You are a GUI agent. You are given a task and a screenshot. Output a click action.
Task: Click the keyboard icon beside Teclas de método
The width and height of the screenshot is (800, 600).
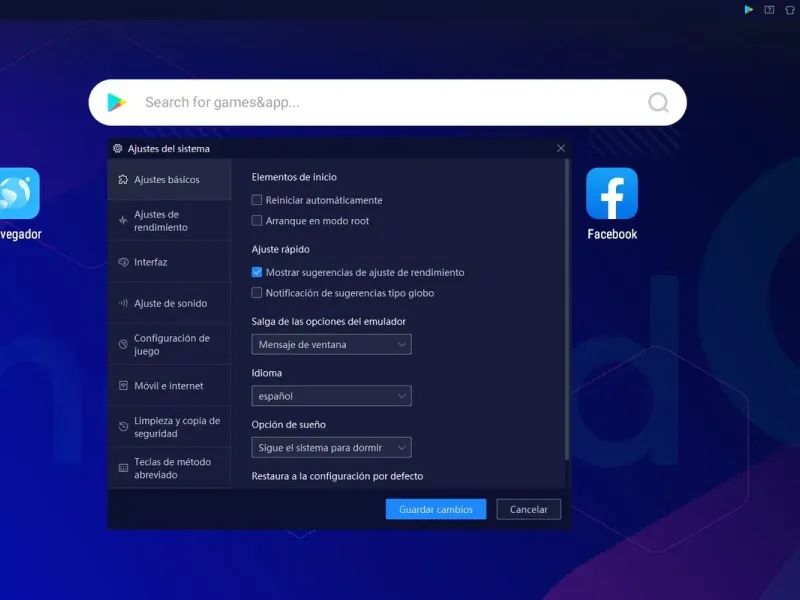tap(123, 468)
